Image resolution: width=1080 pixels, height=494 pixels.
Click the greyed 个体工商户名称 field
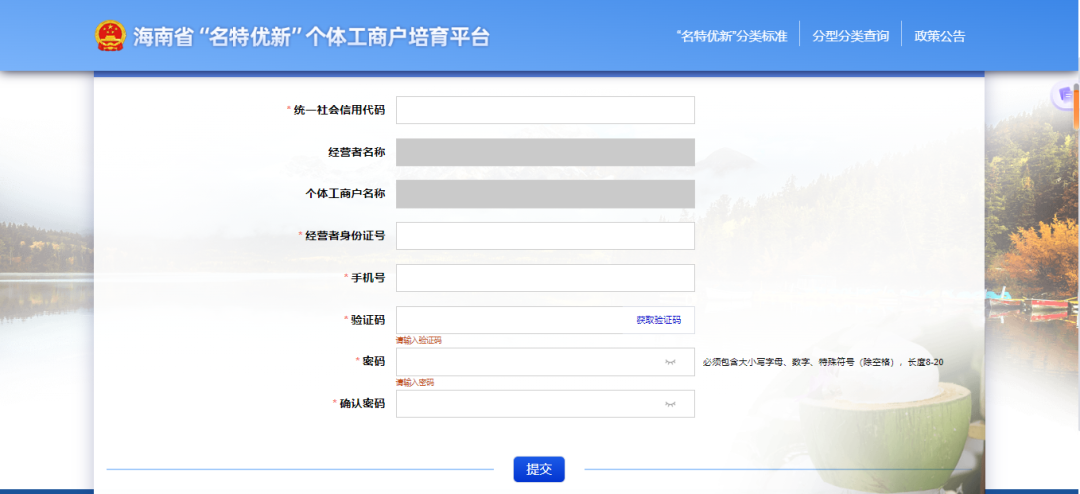point(545,194)
